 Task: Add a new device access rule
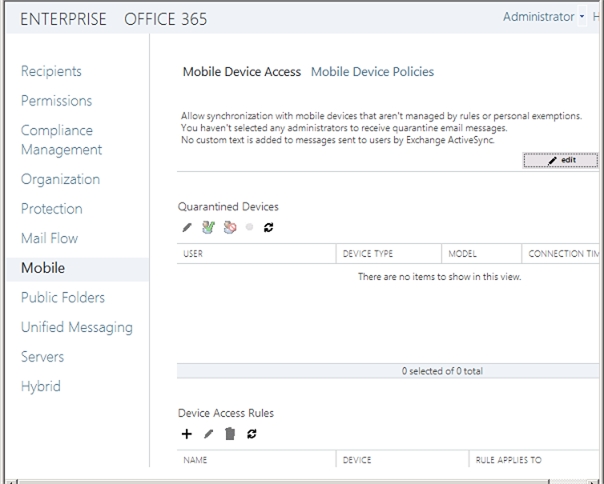pos(187,434)
